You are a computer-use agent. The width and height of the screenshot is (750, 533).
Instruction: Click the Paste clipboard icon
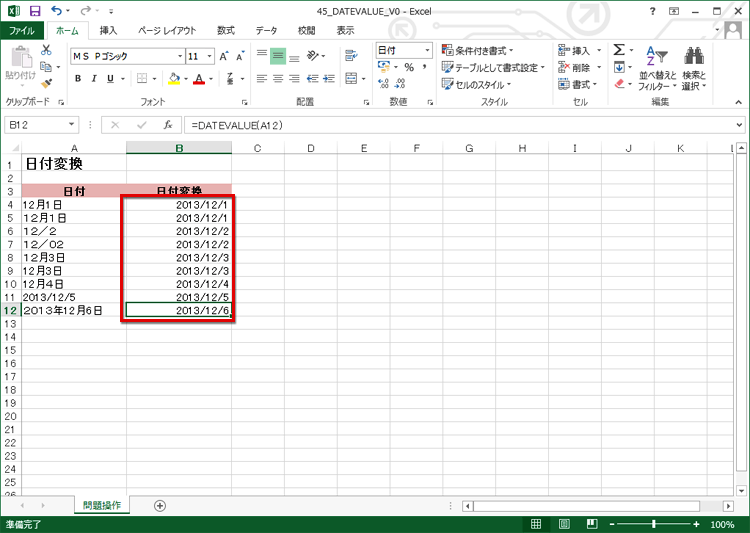coord(21,56)
